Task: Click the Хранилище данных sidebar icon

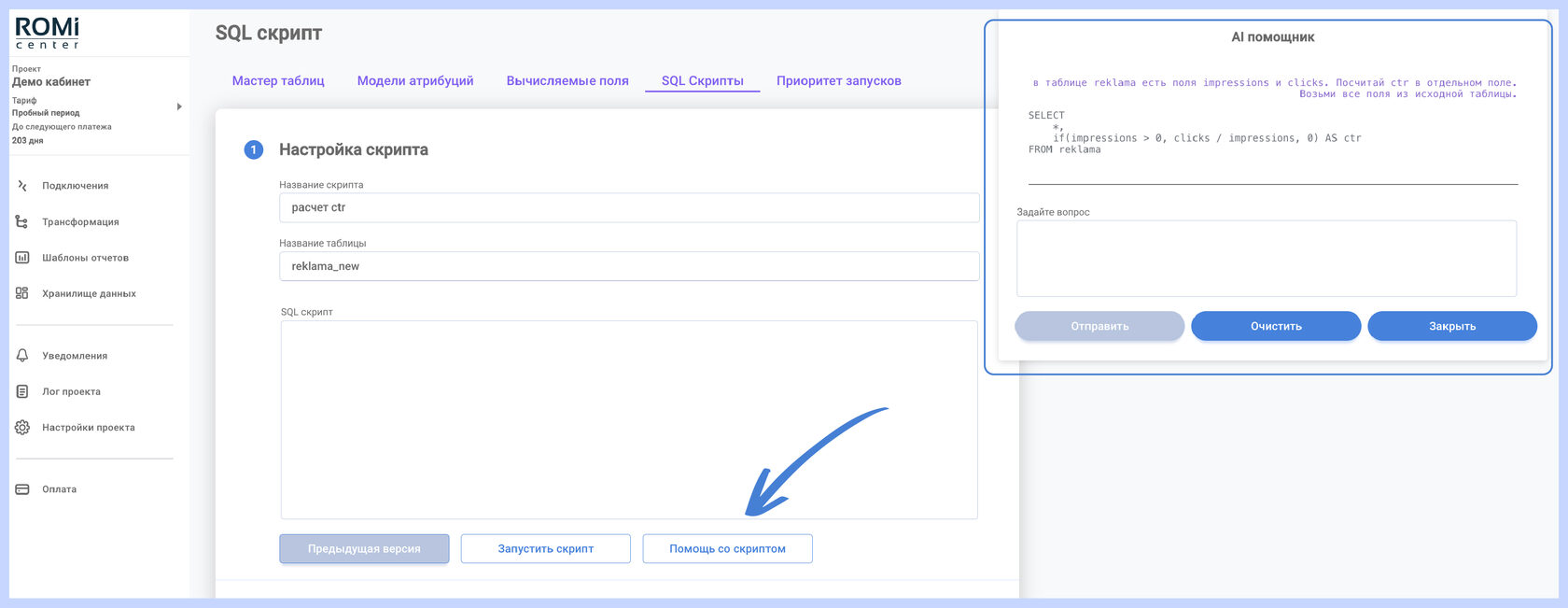Action: (22, 293)
